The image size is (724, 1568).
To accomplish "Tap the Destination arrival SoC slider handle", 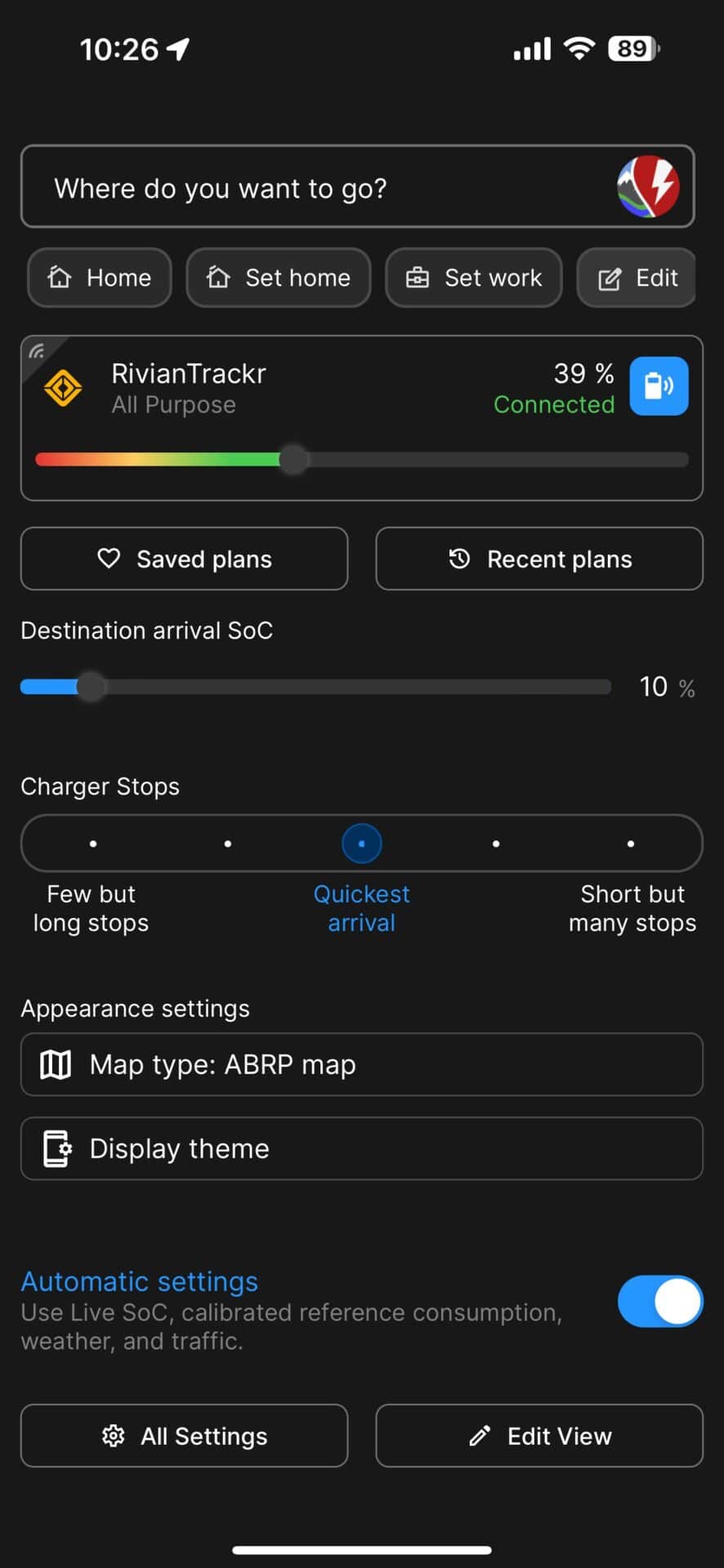I will pos(92,687).
